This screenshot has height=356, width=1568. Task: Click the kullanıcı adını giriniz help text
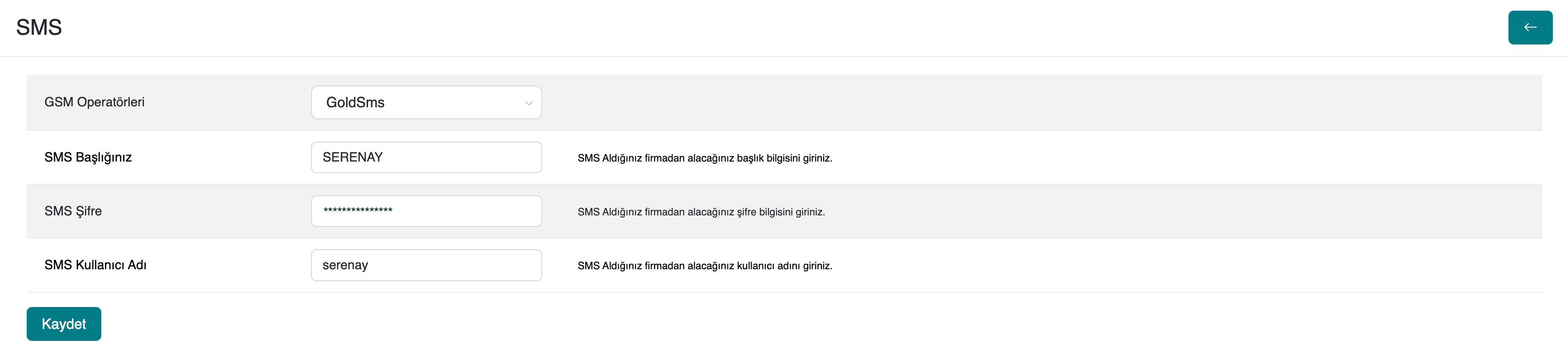click(x=704, y=266)
